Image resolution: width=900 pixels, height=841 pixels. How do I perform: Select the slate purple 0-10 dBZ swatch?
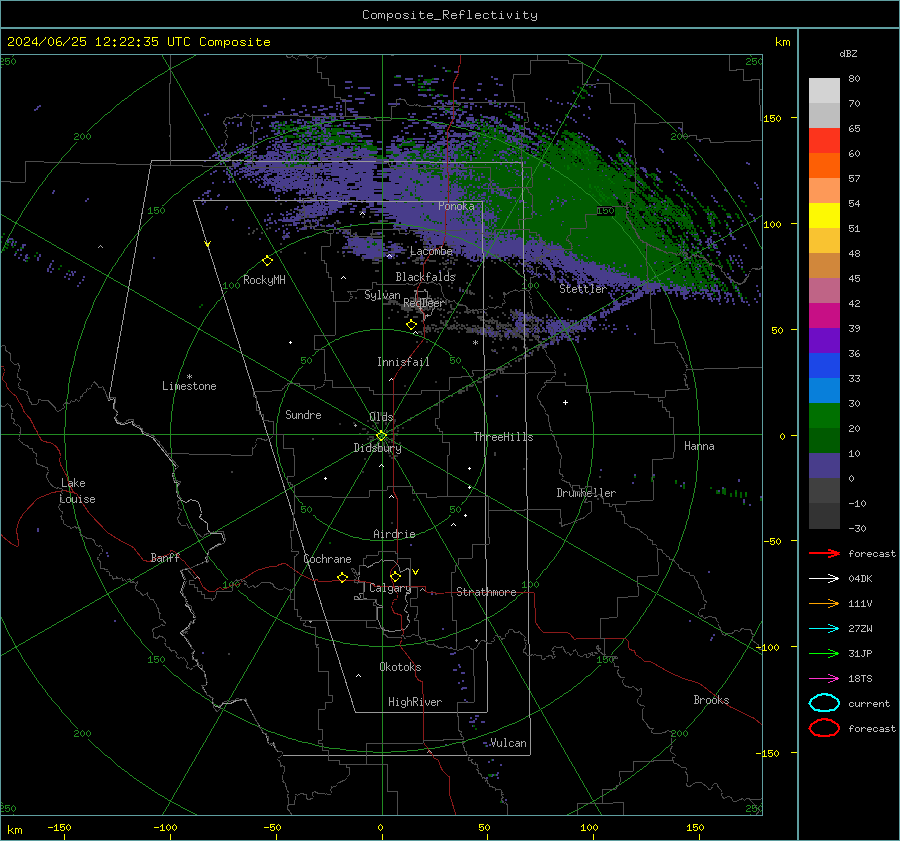click(824, 465)
